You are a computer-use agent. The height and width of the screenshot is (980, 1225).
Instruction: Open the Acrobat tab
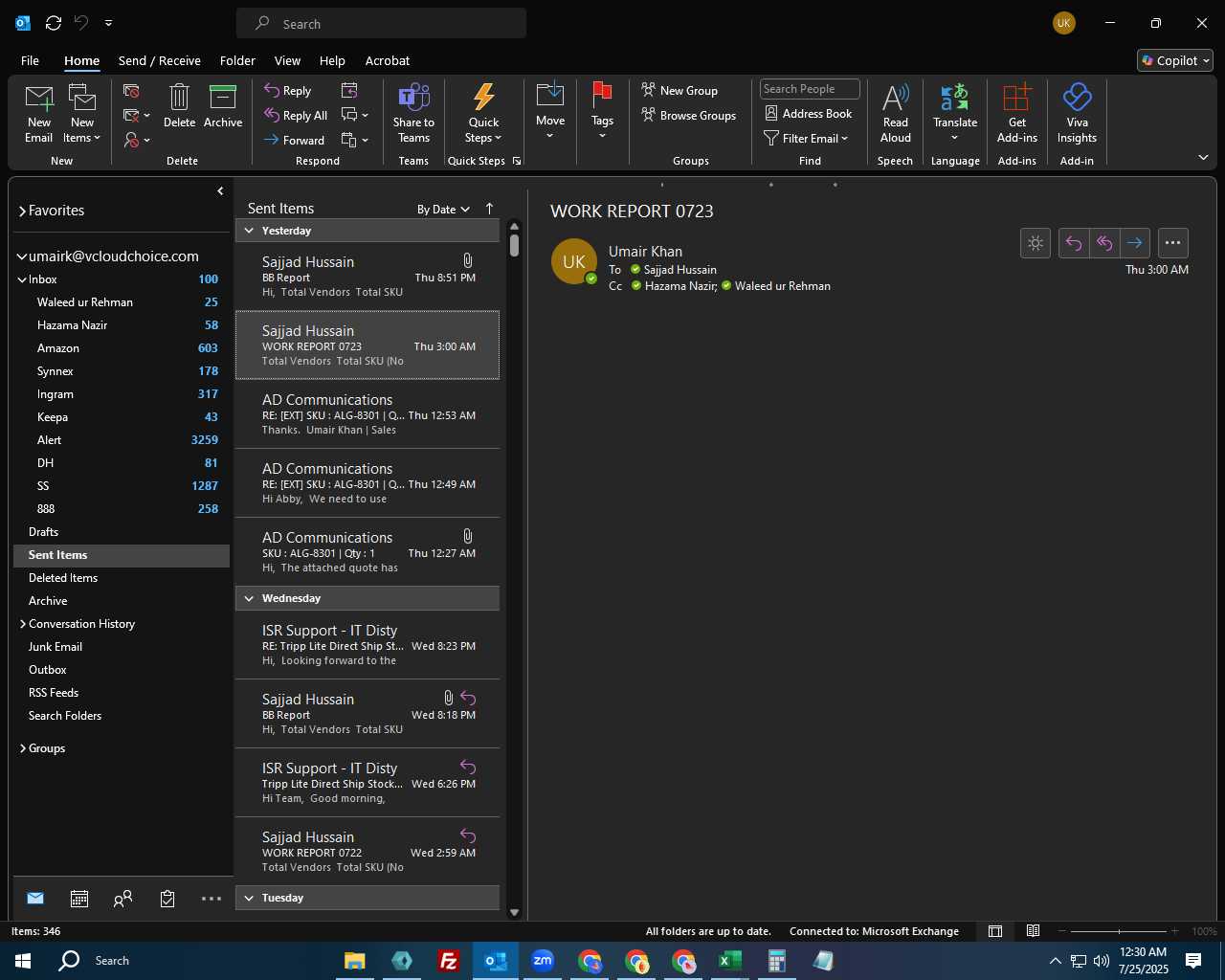coord(388,60)
